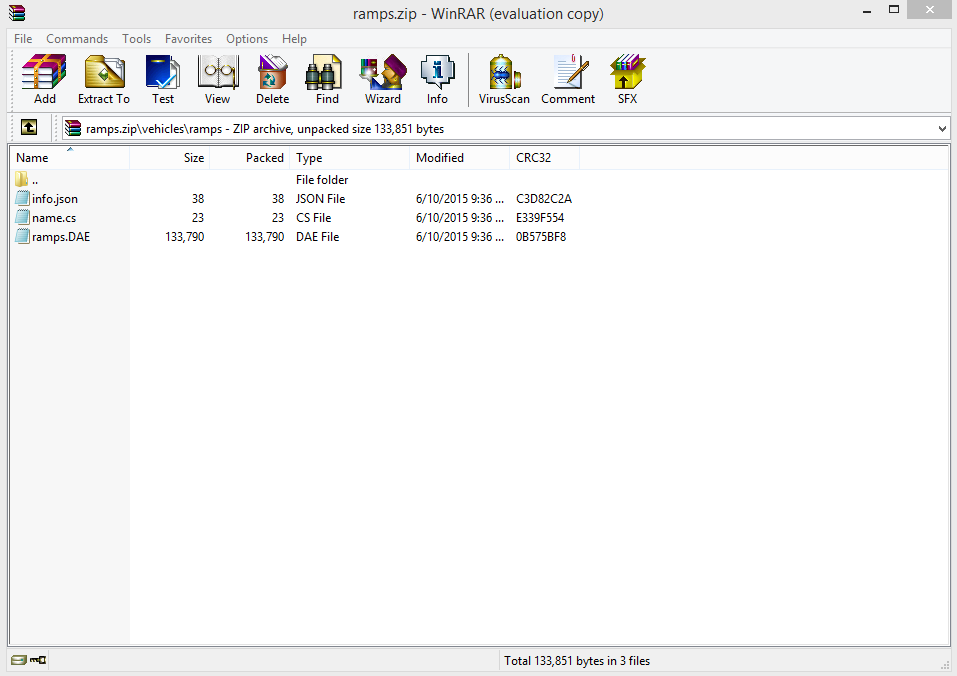Sort by the CRC32 column header
Image resolution: width=957 pixels, height=676 pixels.
pos(544,157)
